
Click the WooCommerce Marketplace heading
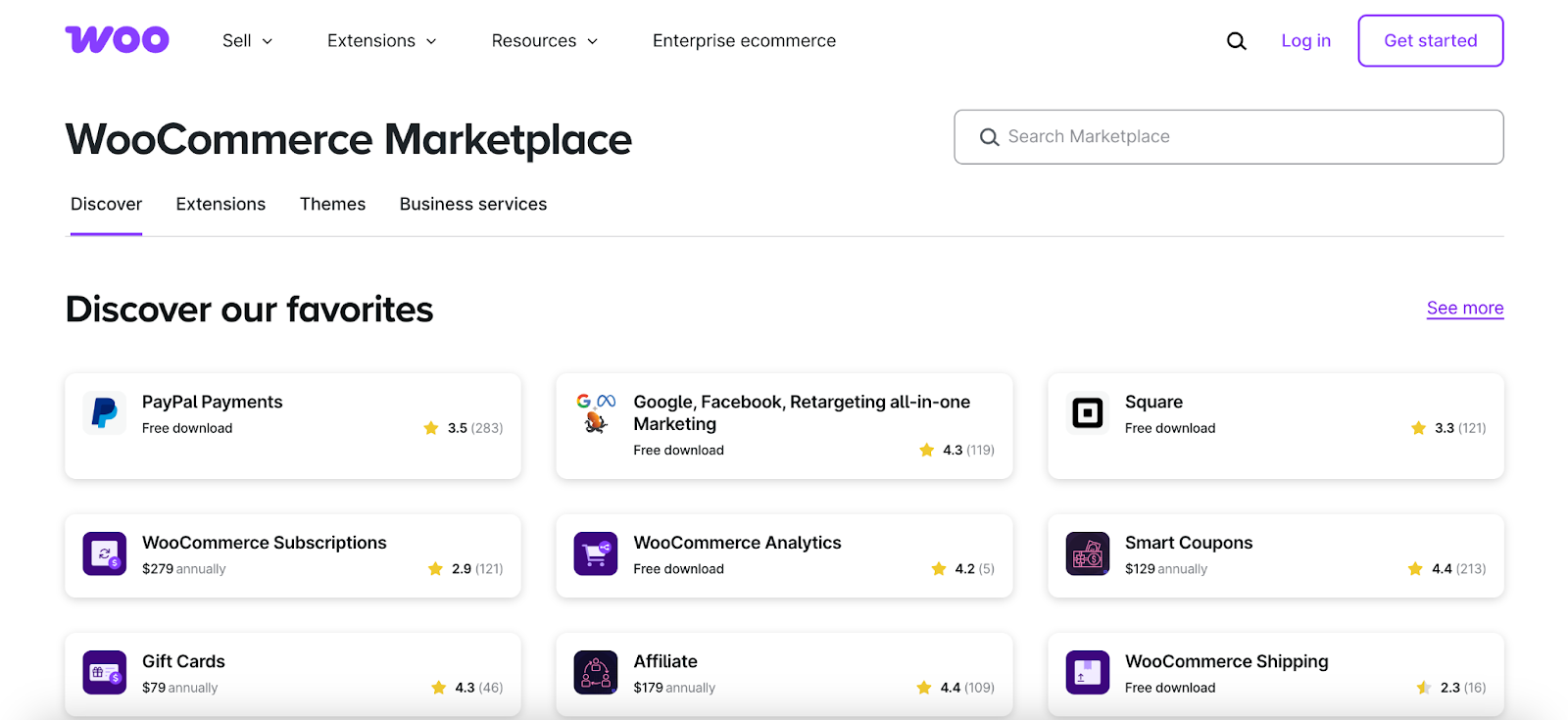349,139
